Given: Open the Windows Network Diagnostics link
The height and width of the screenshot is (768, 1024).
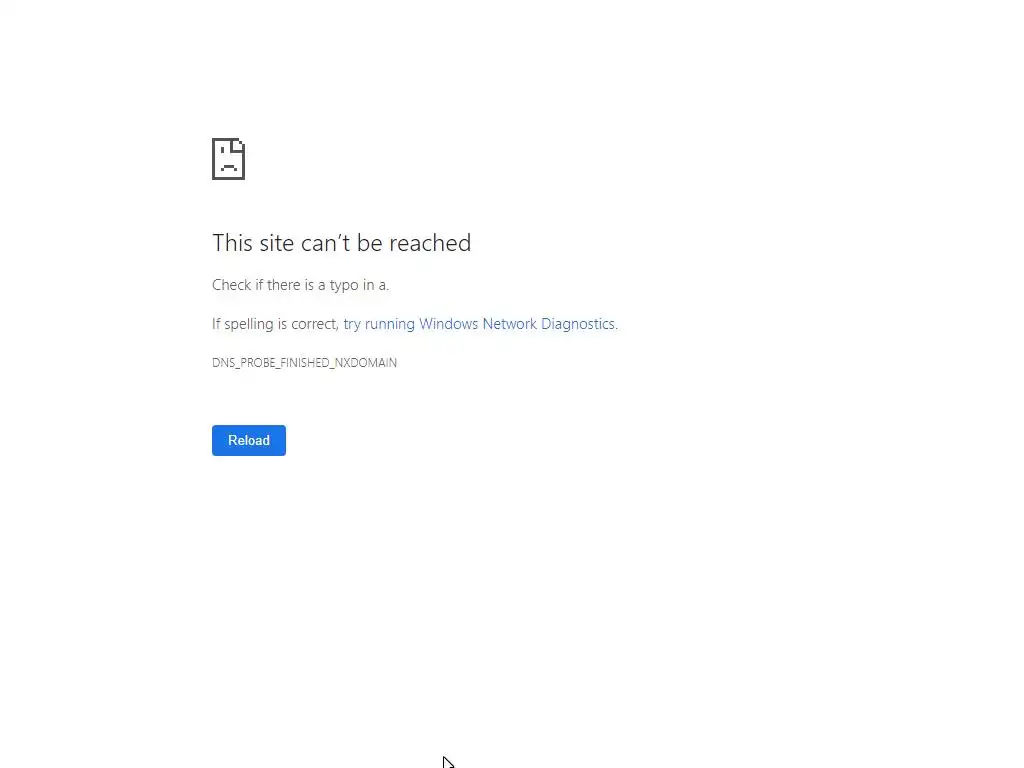Looking at the screenshot, I should tap(479, 324).
